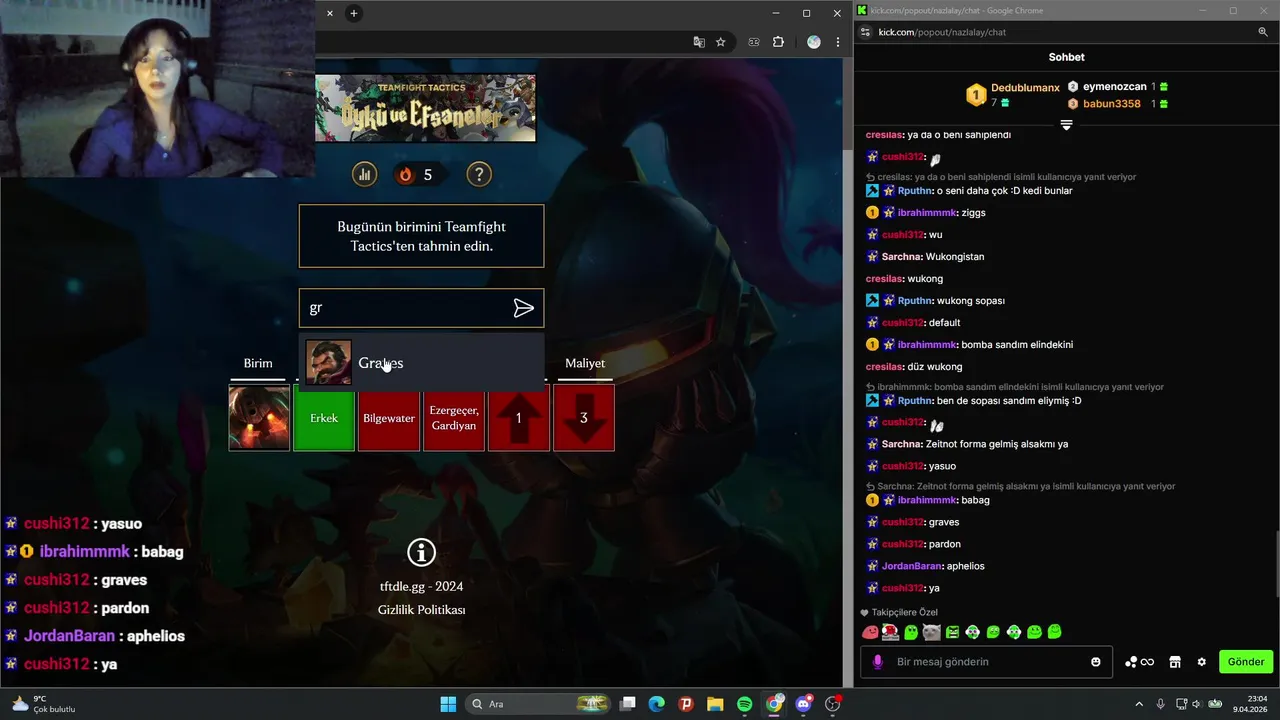
Task: Open the Gizlilik Politikası link
Action: (421, 610)
